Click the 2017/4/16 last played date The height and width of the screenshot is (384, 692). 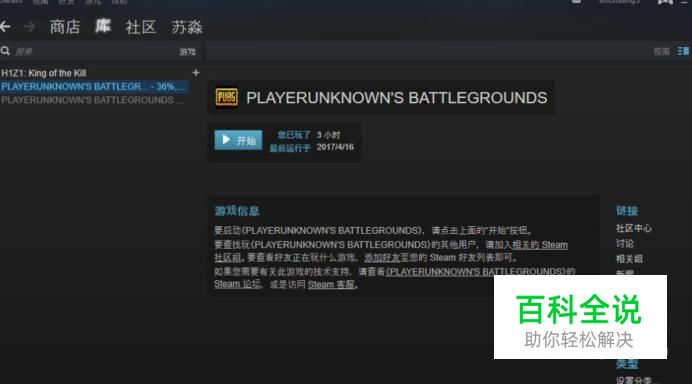335,147
